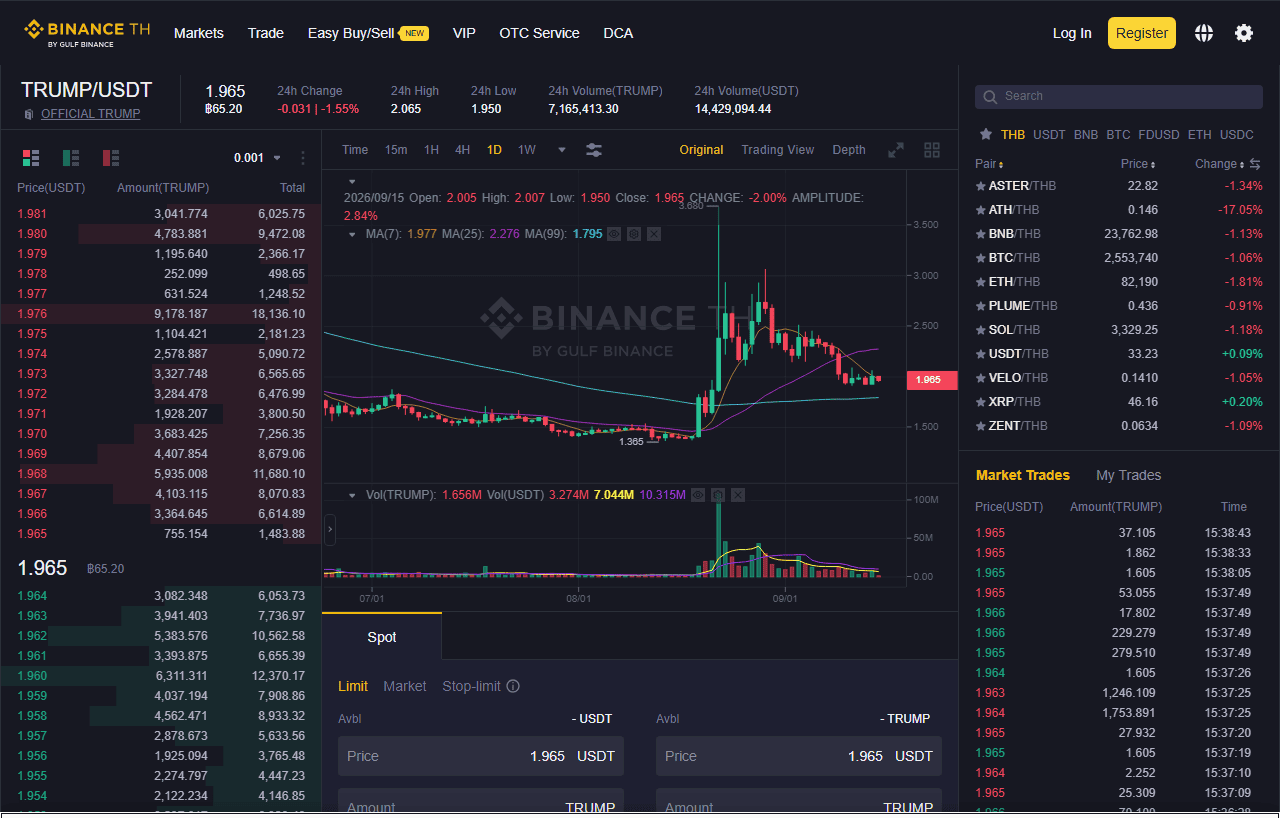Open settings gear in header
Image resolution: width=1280 pixels, height=818 pixels.
coord(1244,33)
